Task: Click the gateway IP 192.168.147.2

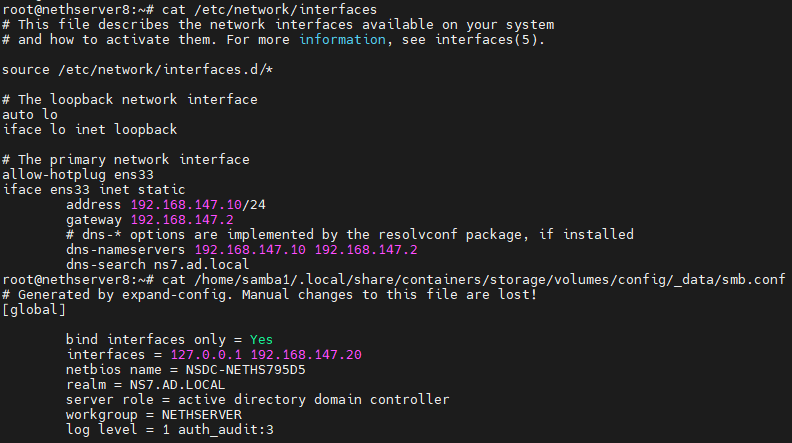Action: click(x=182, y=220)
